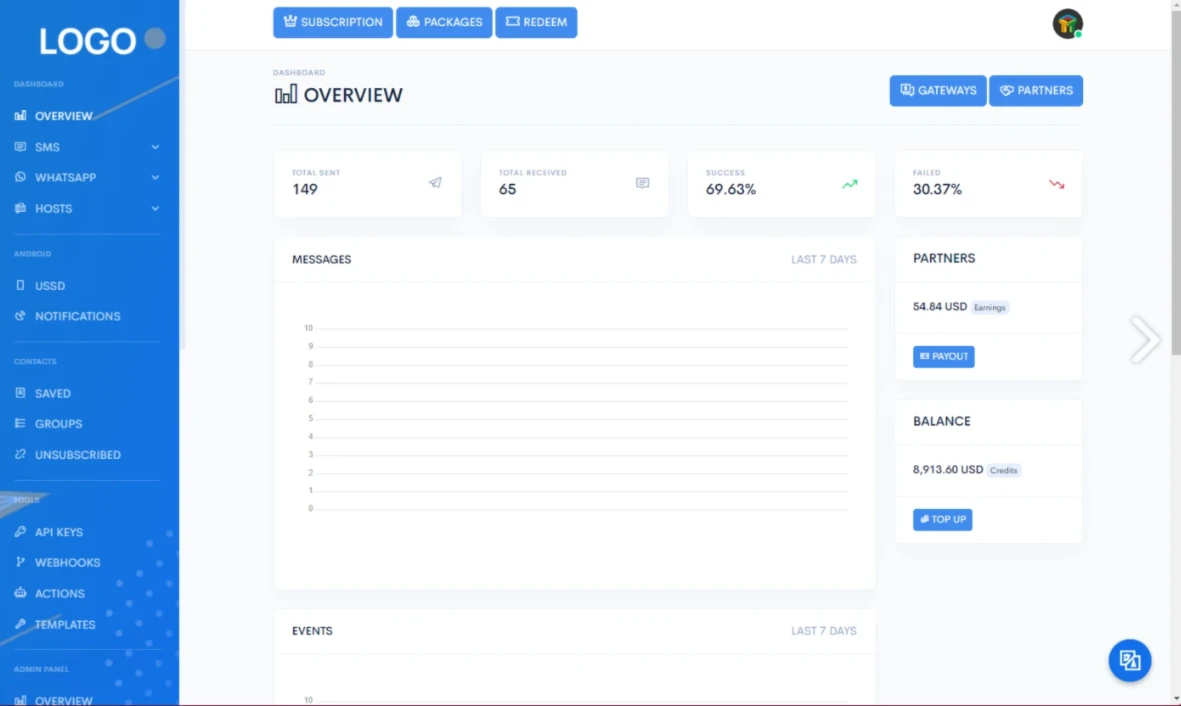Click the Unsubscribed link icon
This screenshot has height=706, width=1181.
point(20,454)
